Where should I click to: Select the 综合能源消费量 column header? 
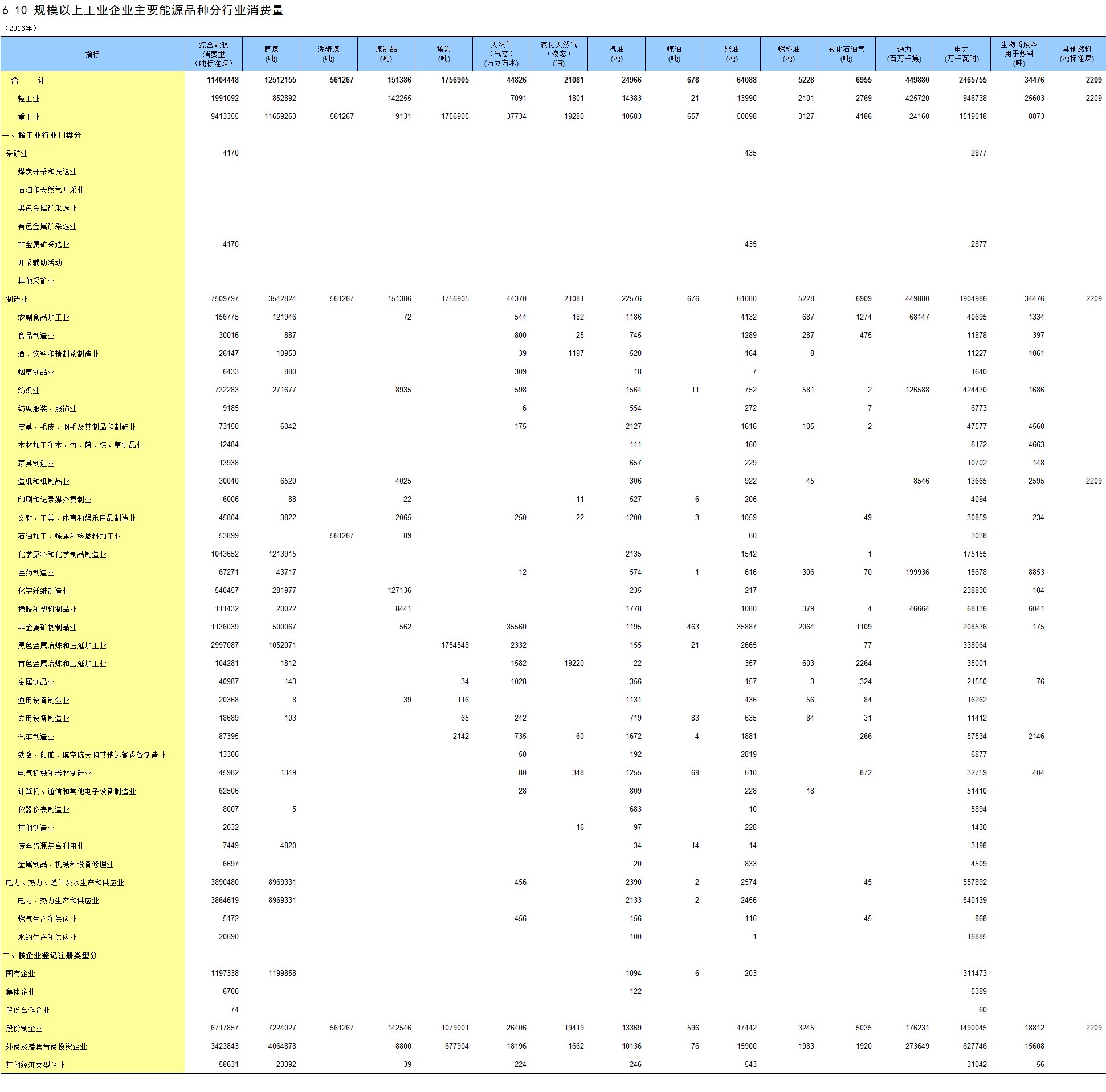coord(214,54)
